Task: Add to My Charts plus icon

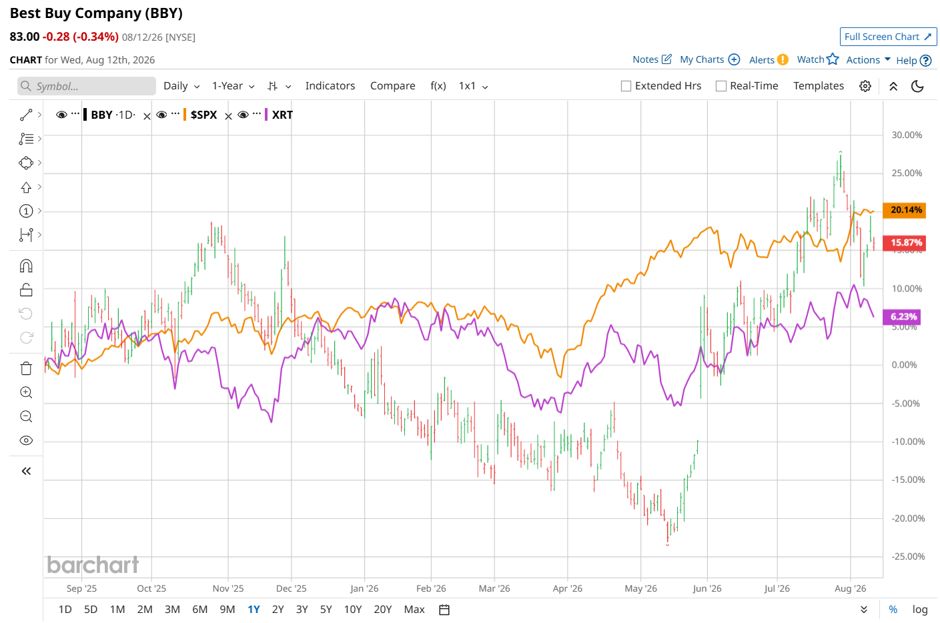Action: point(734,59)
